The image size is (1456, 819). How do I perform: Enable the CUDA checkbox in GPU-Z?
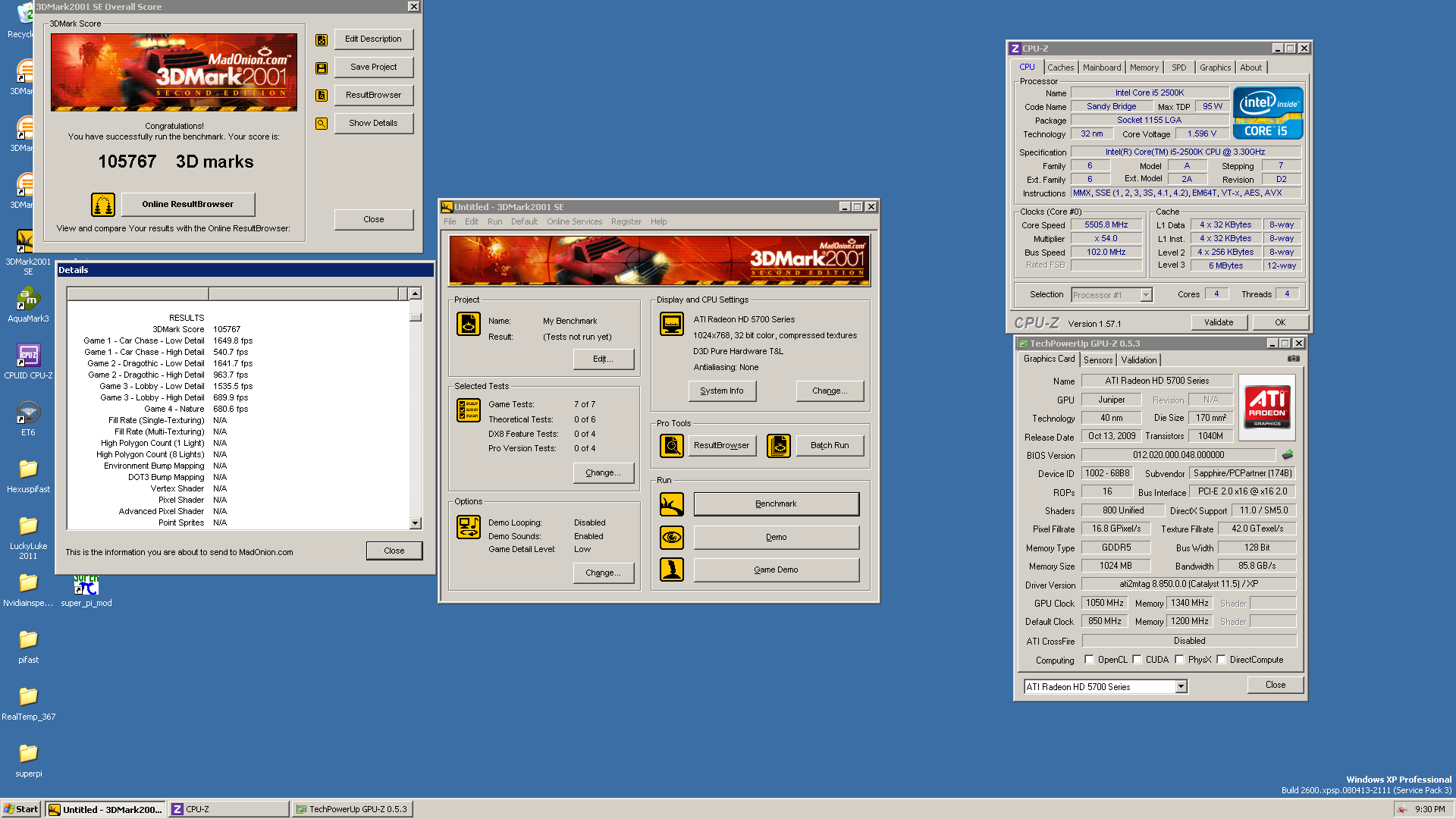point(1137,660)
